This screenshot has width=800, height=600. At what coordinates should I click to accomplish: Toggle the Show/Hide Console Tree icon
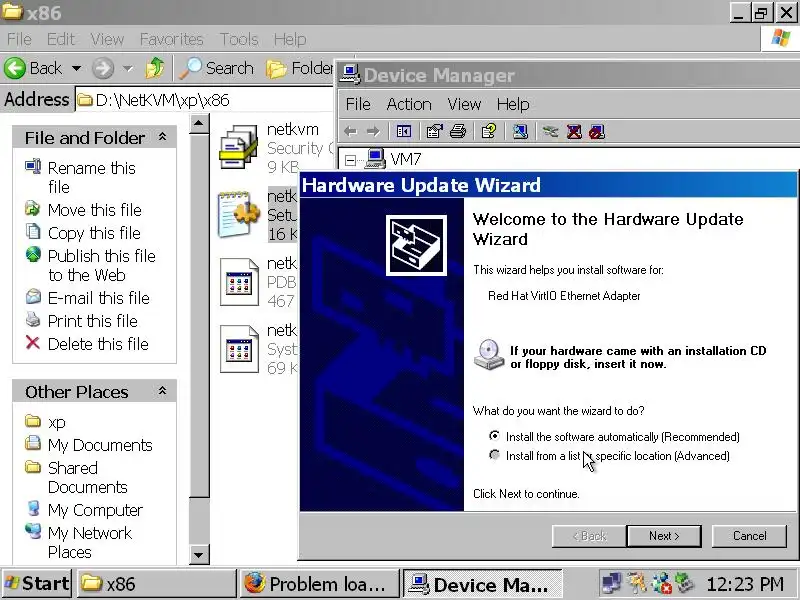403,132
